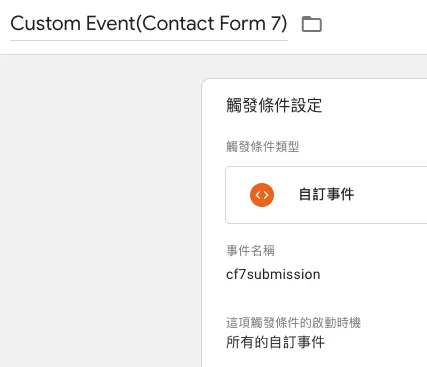
Task: Click the underline beneath the trigger name
Action: [x=149, y=41]
